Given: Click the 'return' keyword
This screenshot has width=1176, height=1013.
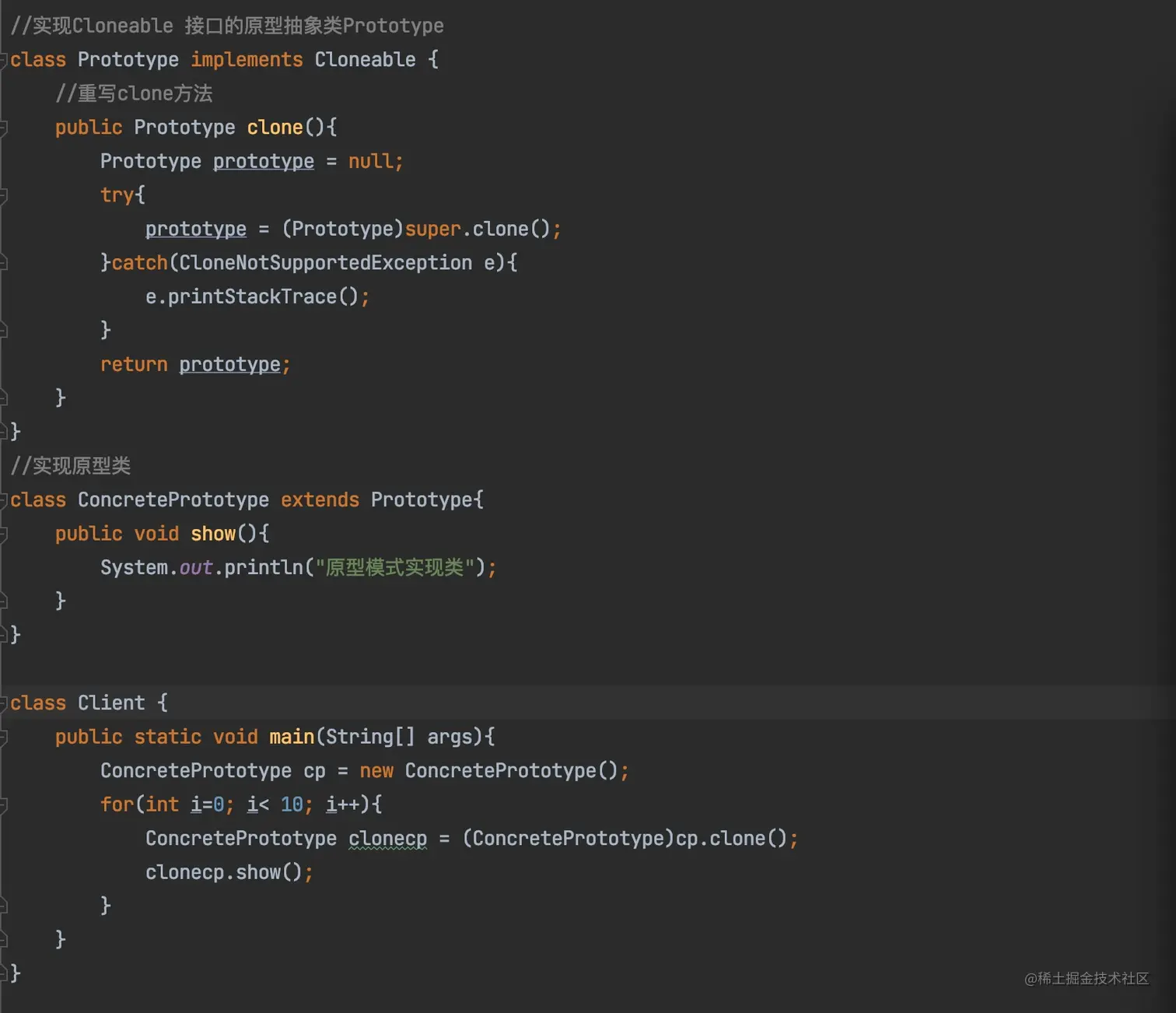Looking at the screenshot, I should 134,364.
